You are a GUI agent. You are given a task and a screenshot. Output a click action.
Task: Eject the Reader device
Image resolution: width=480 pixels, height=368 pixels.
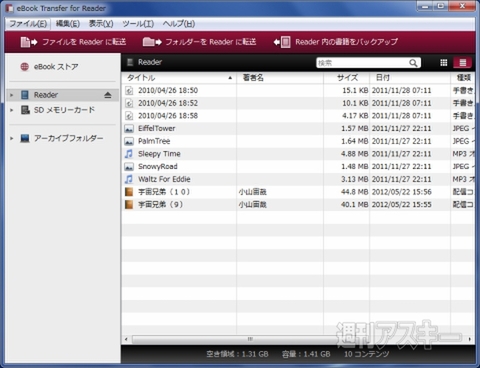(x=108, y=95)
